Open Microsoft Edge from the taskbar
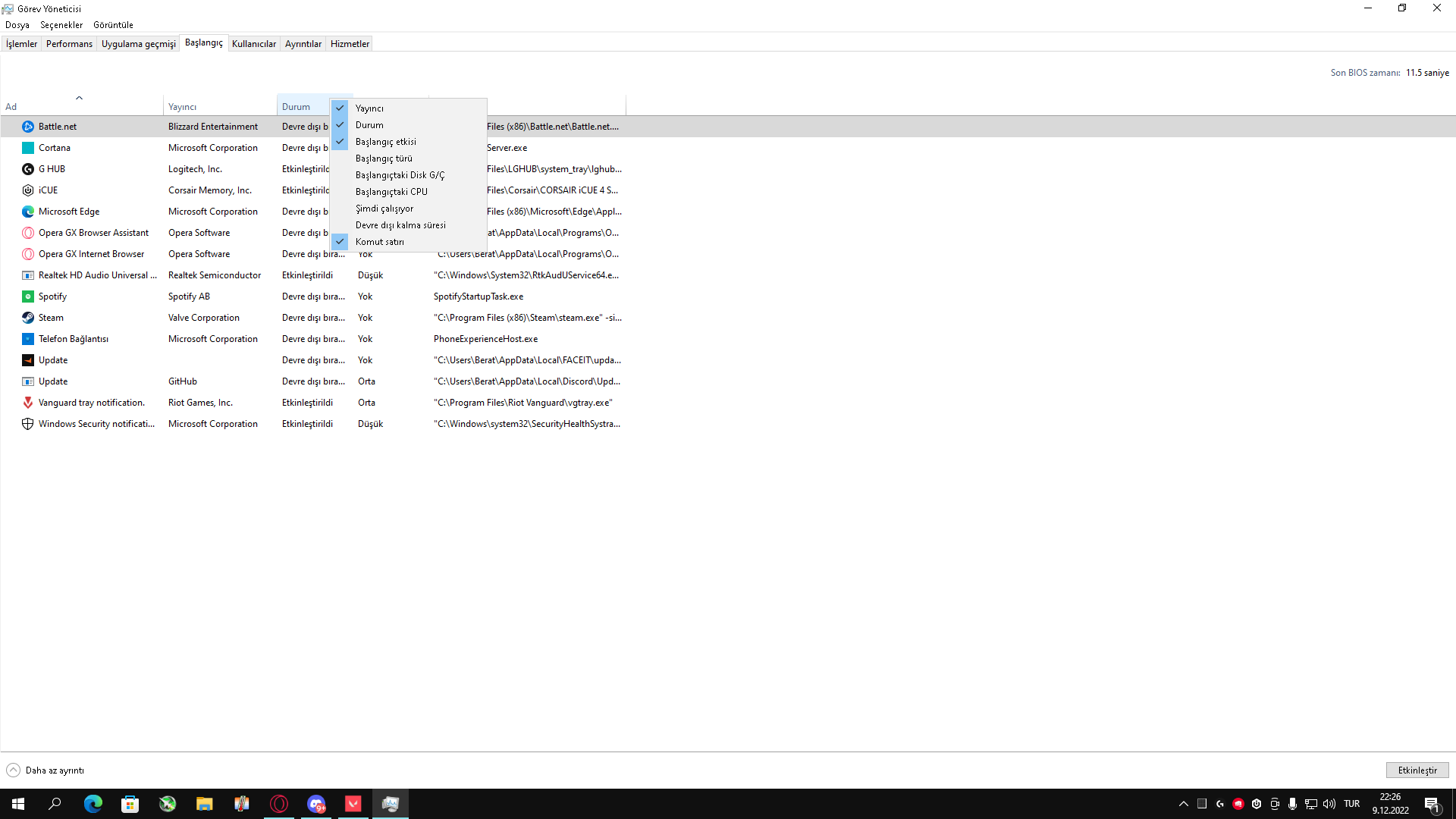 click(93, 804)
